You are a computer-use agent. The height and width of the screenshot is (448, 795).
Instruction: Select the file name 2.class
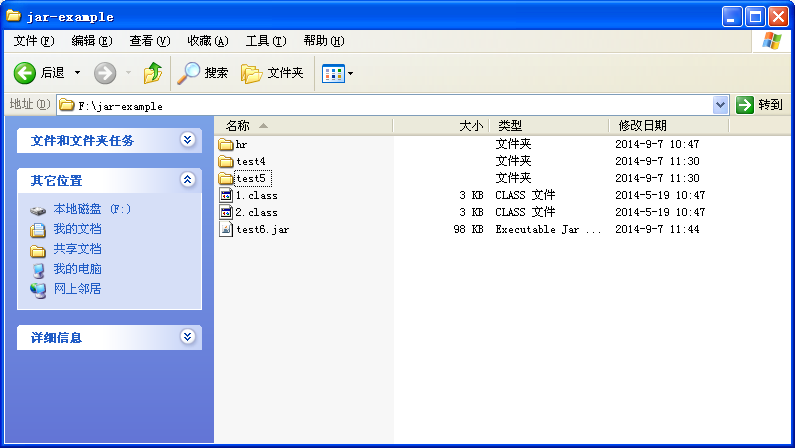pos(257,212)
